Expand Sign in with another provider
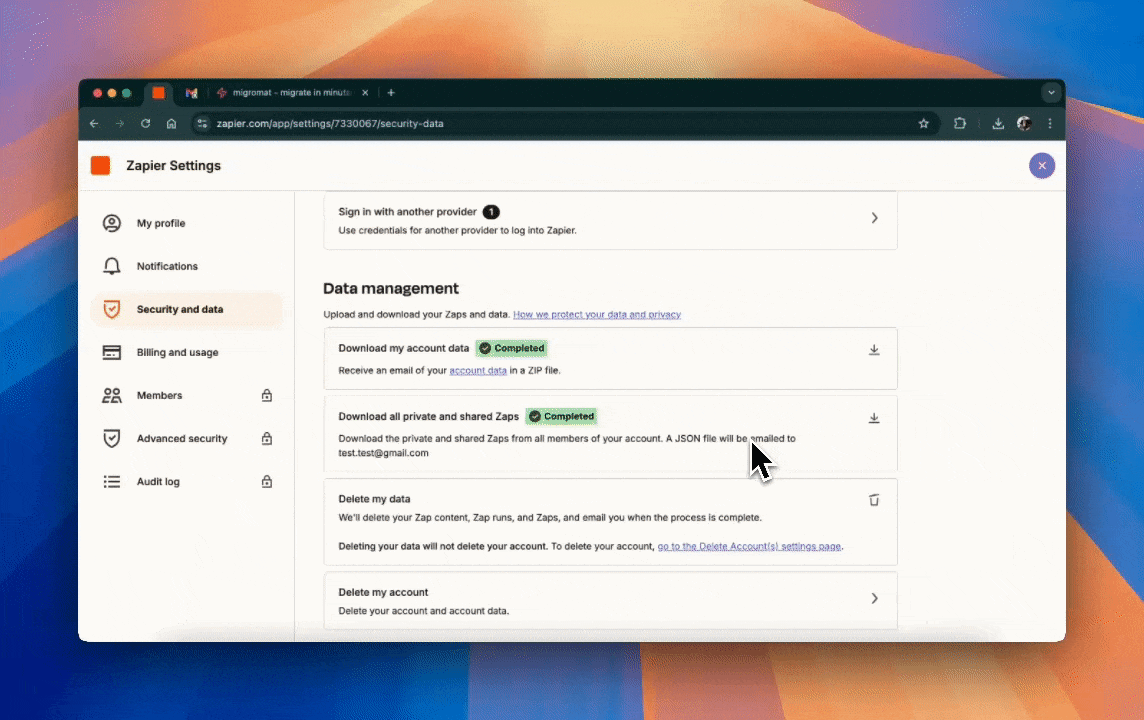 873,218
